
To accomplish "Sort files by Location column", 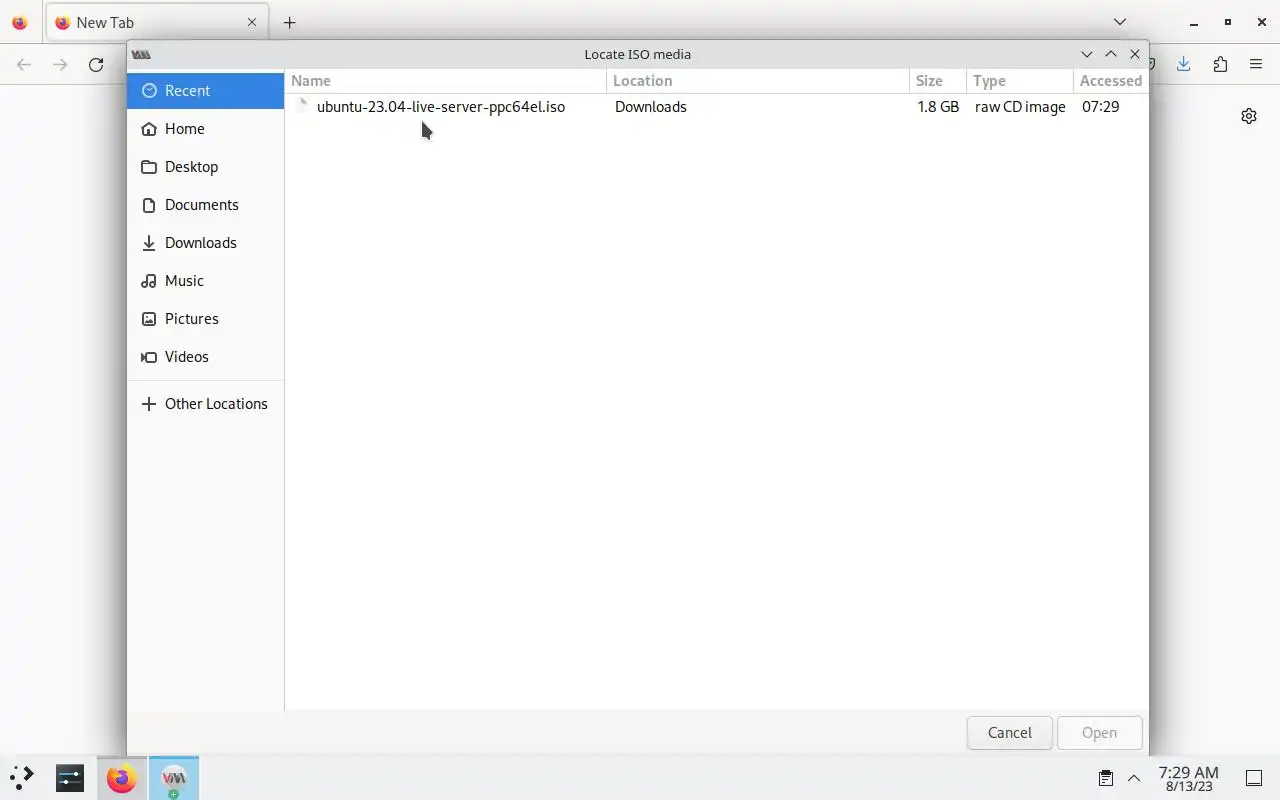I will coord(758,80).
